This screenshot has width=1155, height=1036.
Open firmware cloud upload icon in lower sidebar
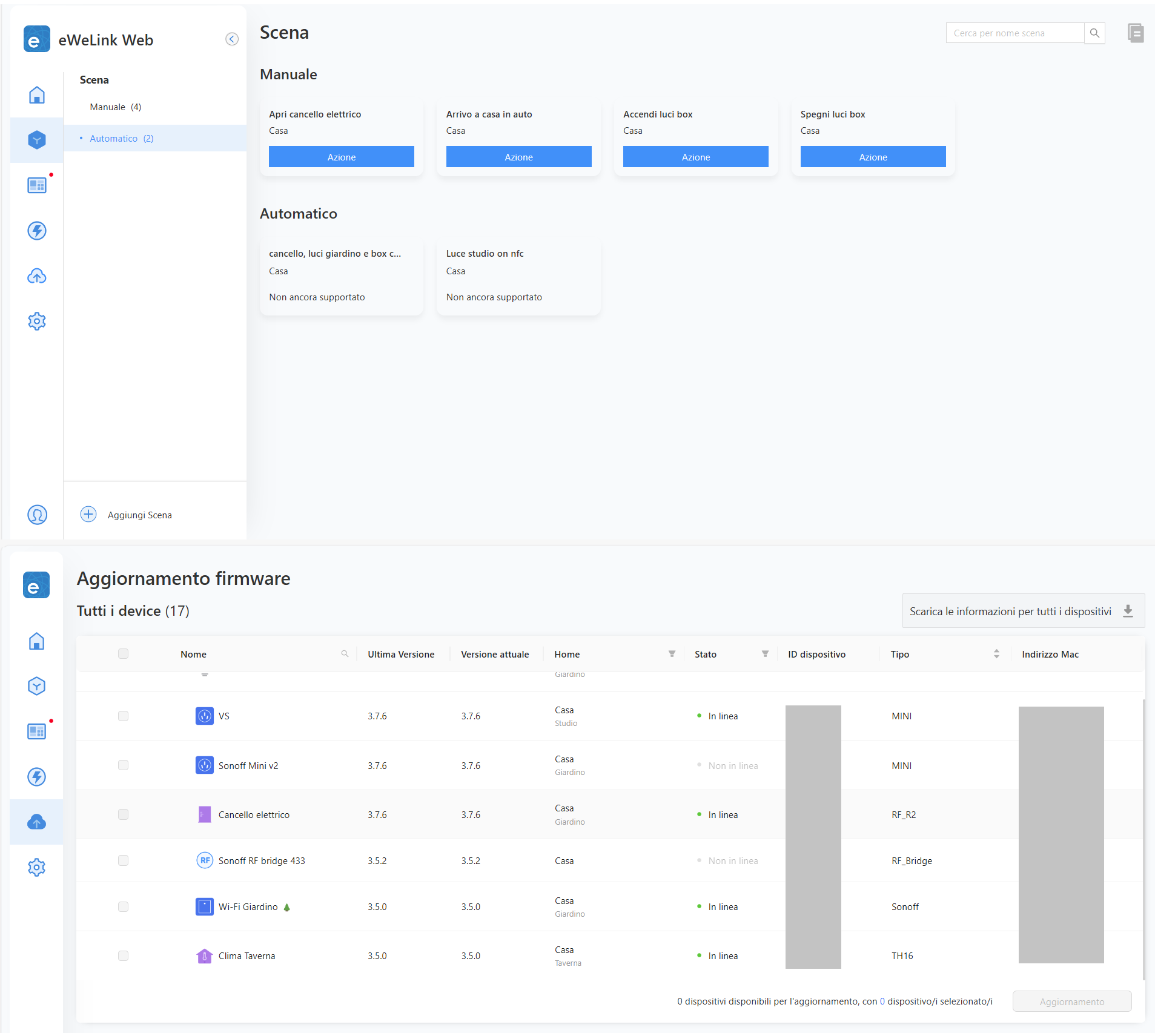coord(37,822)
